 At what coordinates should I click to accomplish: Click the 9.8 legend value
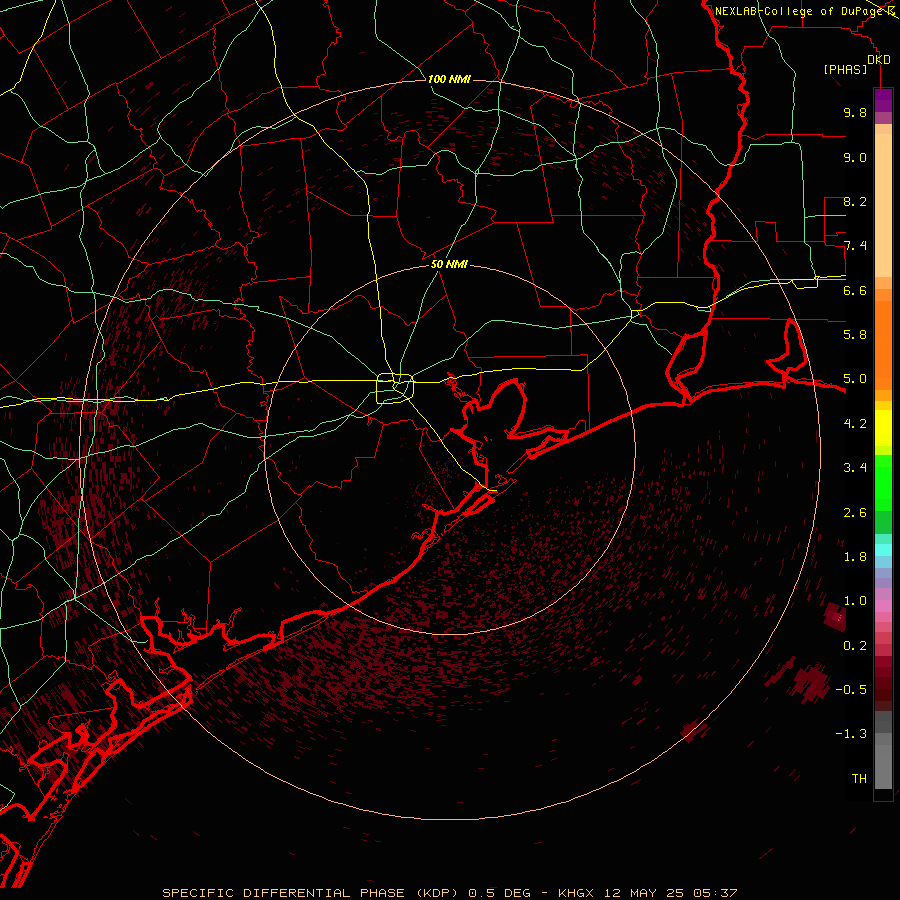tap(855, 113)
